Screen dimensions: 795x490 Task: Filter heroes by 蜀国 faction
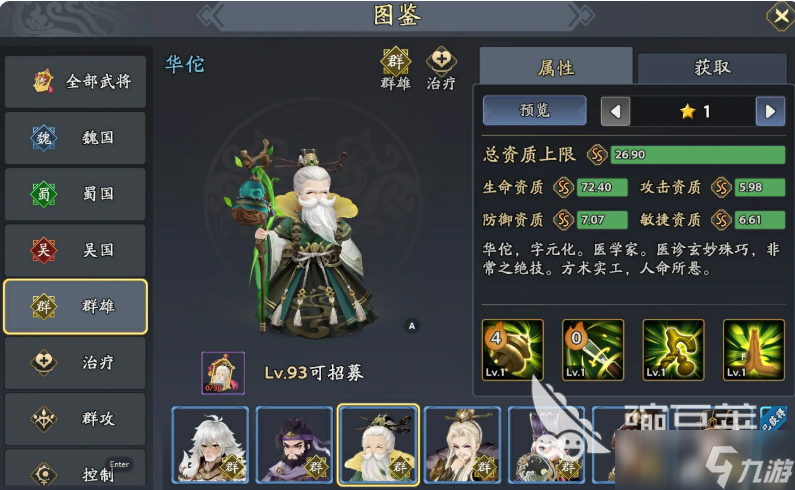coord(75,194)
